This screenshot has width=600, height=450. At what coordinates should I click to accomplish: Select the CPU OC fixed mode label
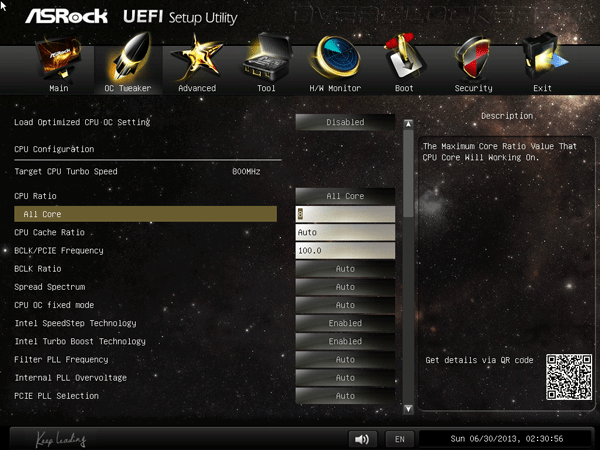pyautogui.click(x=54, y=305)
